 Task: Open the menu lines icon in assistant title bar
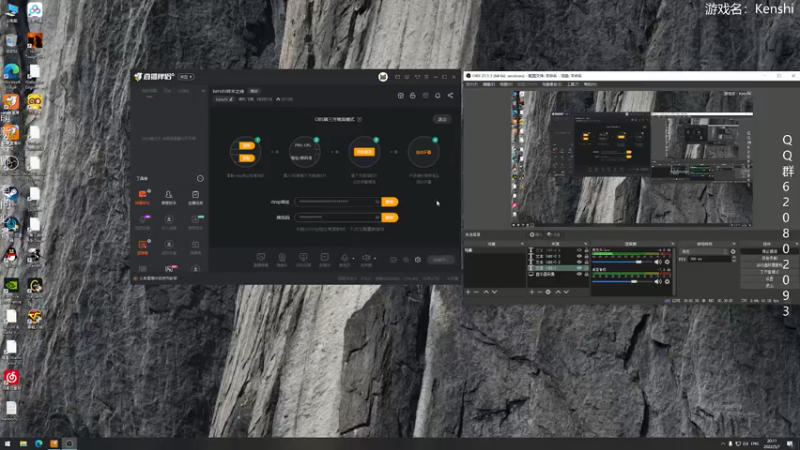tap(427, 77)
